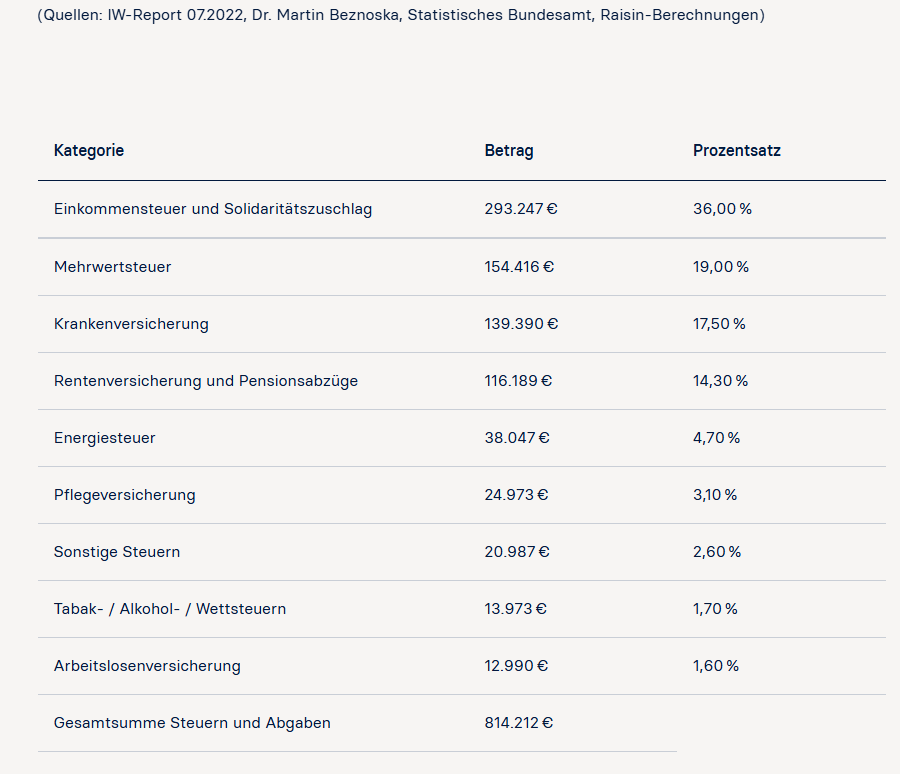Select the 154.416 € amount value
Screen dimensions: 900x774
pos(519,267)
